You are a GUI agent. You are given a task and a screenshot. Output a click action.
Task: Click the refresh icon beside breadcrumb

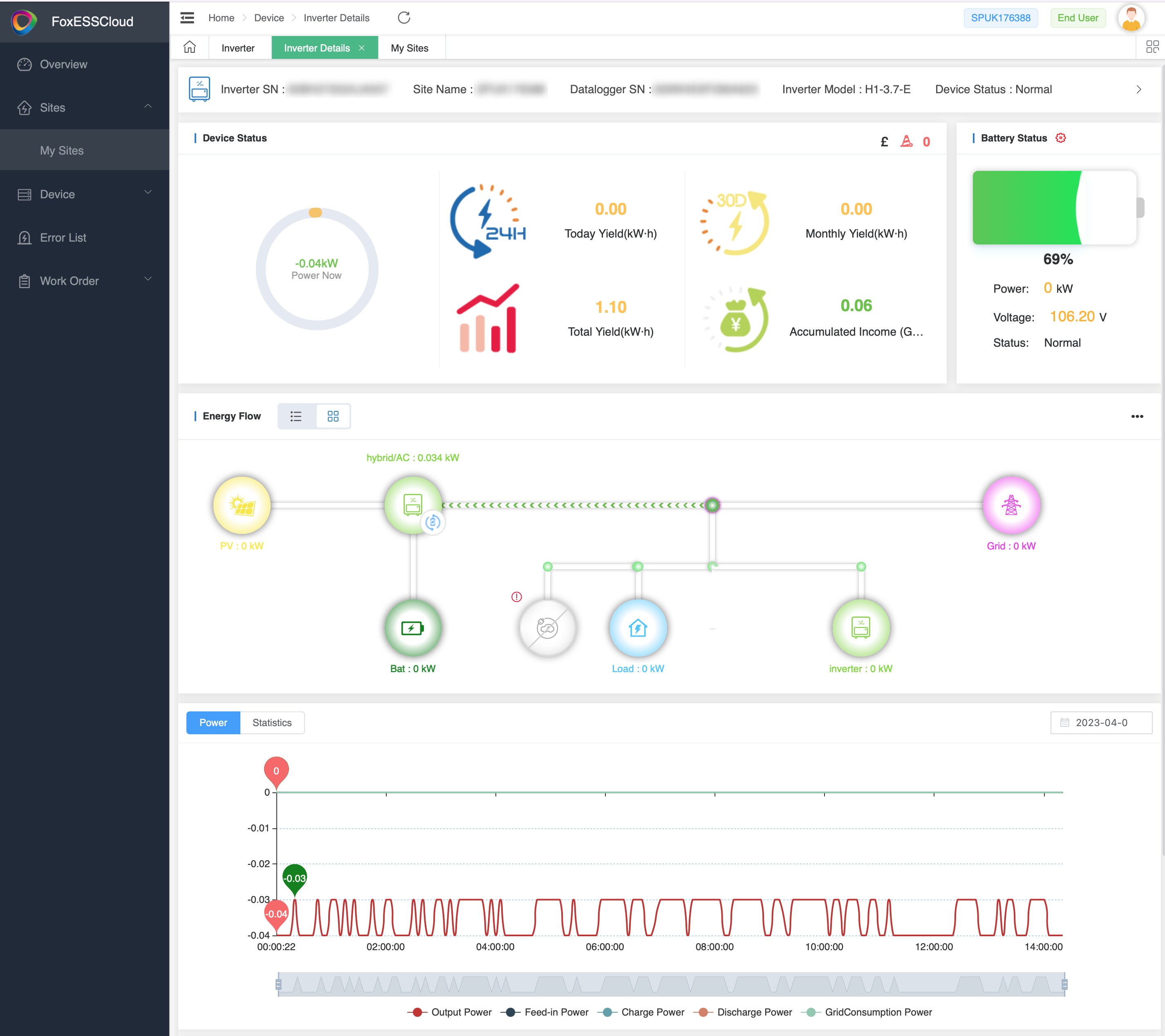pos(403,18)
